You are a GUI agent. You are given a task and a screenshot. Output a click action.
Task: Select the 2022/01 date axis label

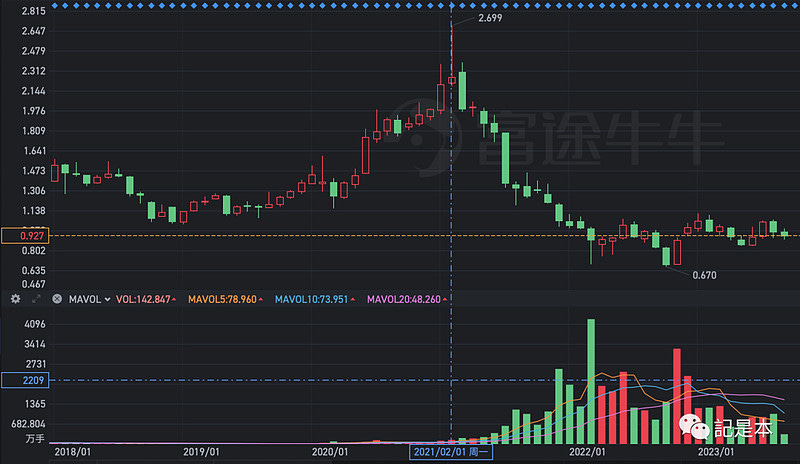click(x=587, y=452)
